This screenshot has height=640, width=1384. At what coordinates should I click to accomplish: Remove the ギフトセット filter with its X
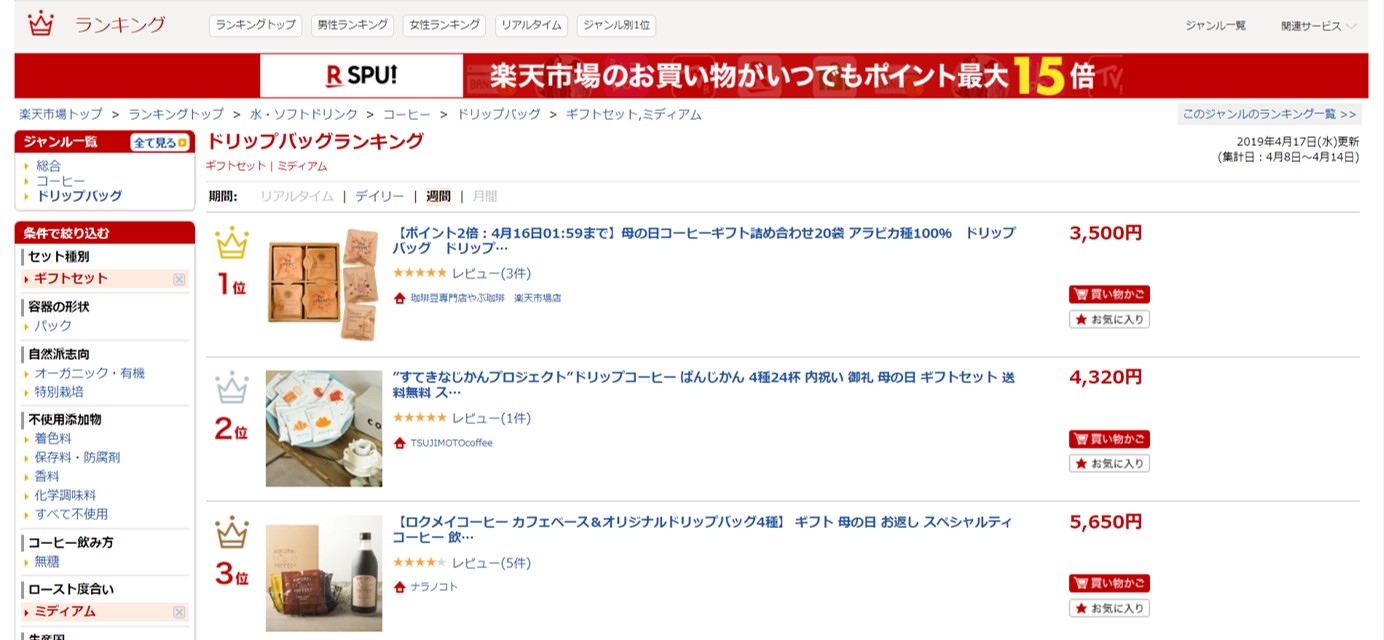[179, 279]
